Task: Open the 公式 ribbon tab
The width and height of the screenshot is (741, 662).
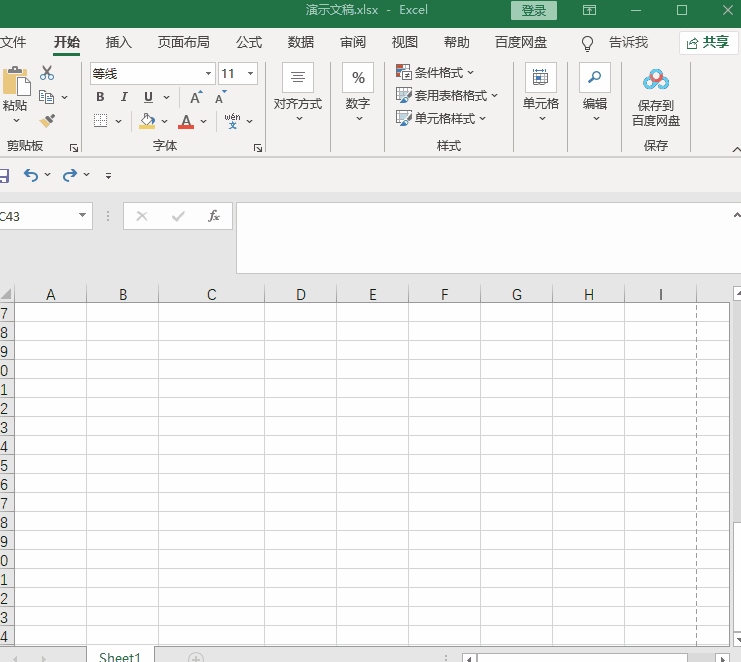Action: click(x=249, y=42)
